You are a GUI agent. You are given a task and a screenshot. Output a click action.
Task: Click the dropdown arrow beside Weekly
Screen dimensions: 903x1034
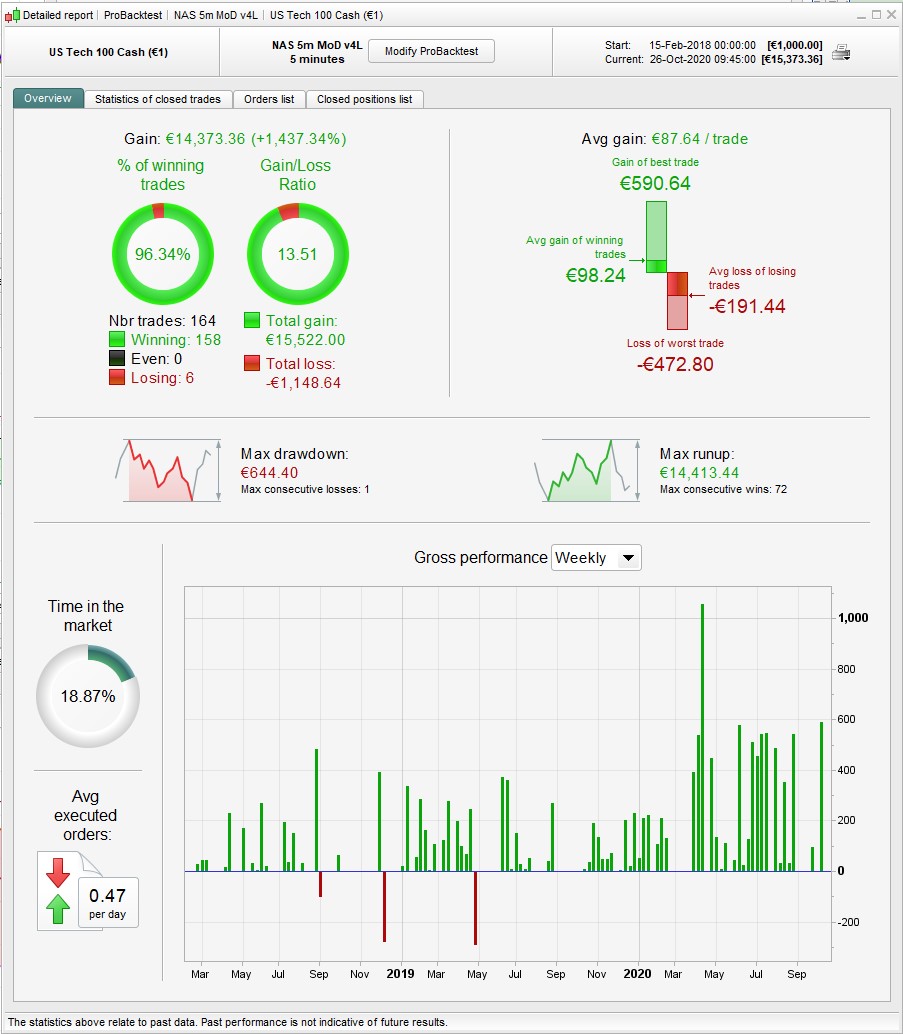click(629, 558)
